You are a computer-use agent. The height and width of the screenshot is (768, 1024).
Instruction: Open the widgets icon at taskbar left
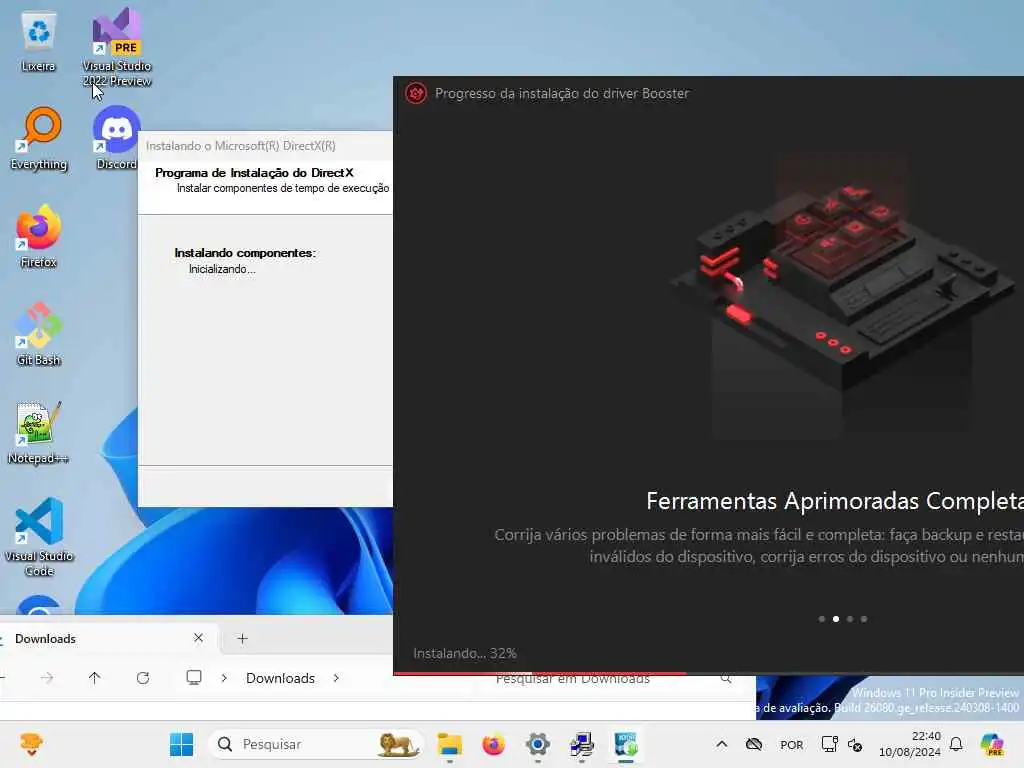click(31, 744)
